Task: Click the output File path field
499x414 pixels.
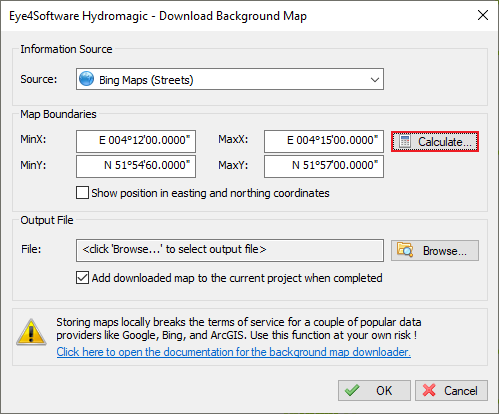Action: 230,250
